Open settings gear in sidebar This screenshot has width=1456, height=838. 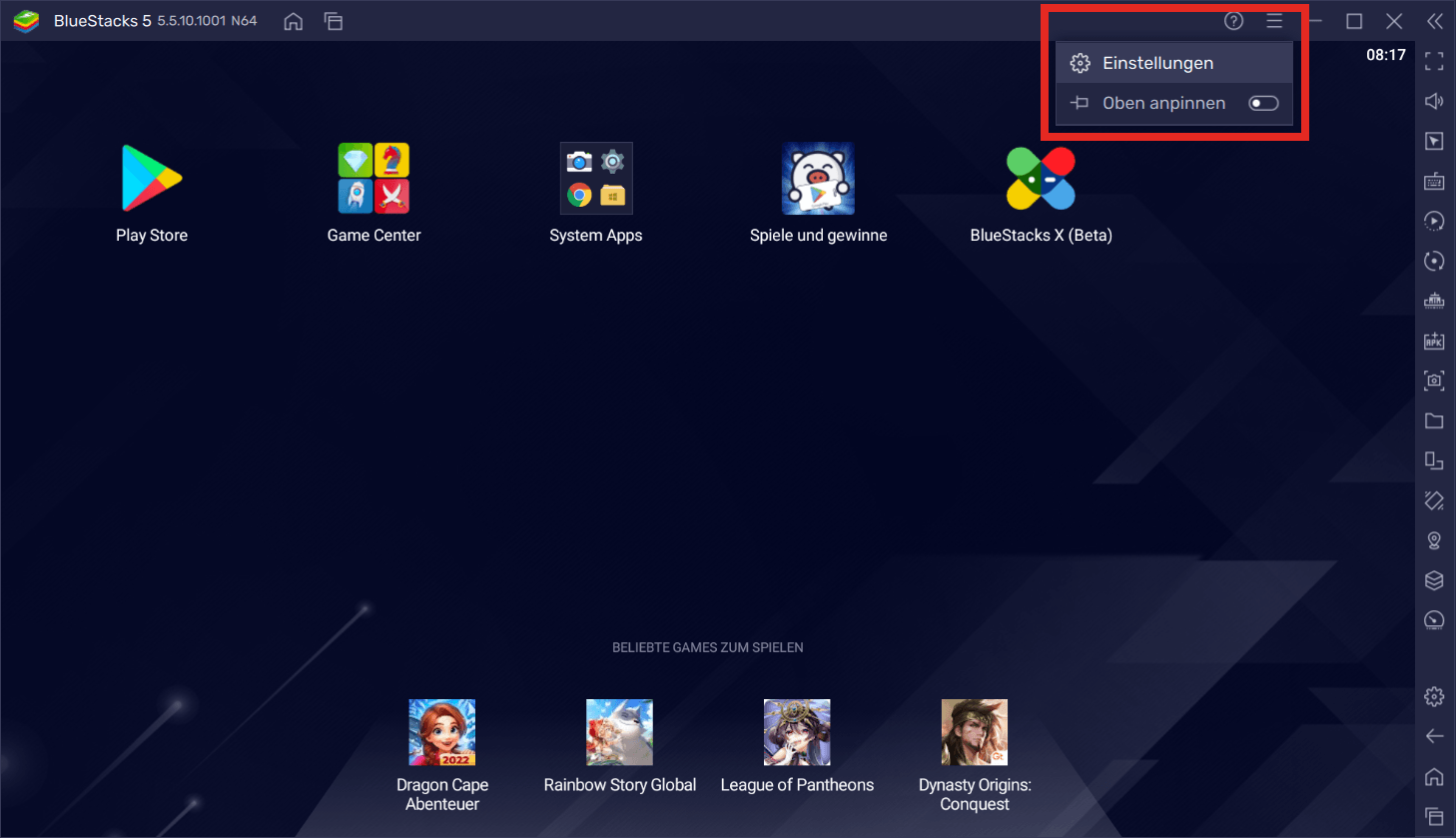tap(1434, 696)
